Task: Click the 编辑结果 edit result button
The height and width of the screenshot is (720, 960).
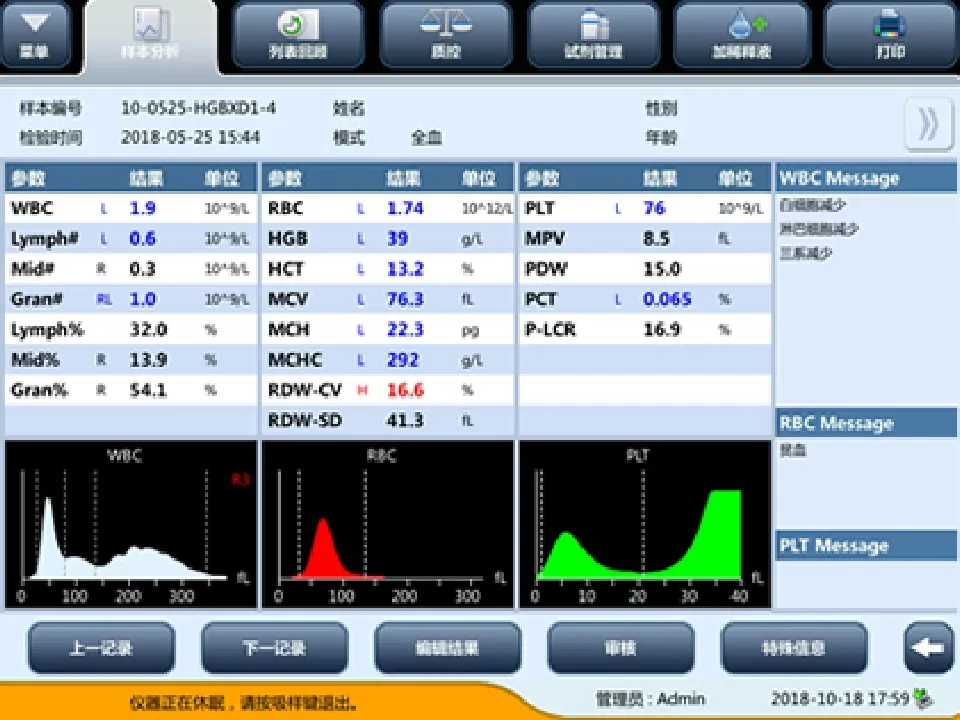Action: 447,648
